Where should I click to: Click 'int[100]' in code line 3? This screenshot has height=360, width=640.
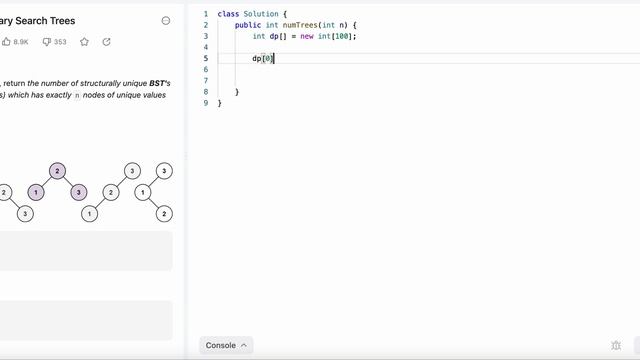[x=335, y=36]
